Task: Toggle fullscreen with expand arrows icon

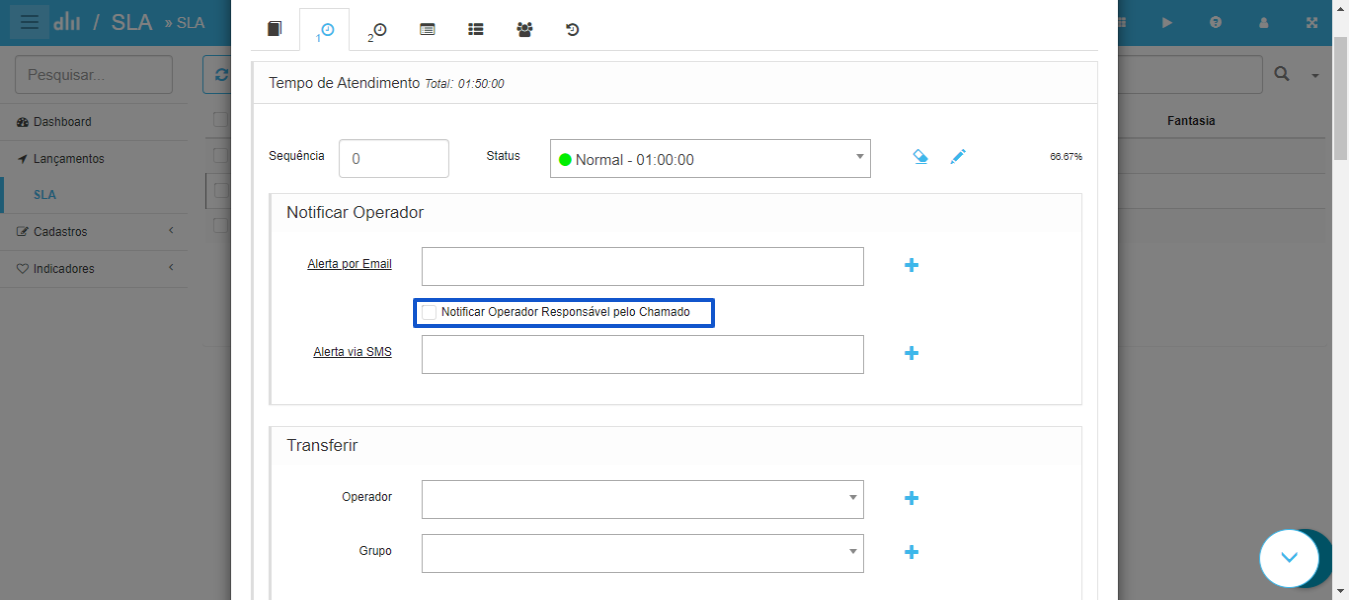Action: click(1312, 22)
